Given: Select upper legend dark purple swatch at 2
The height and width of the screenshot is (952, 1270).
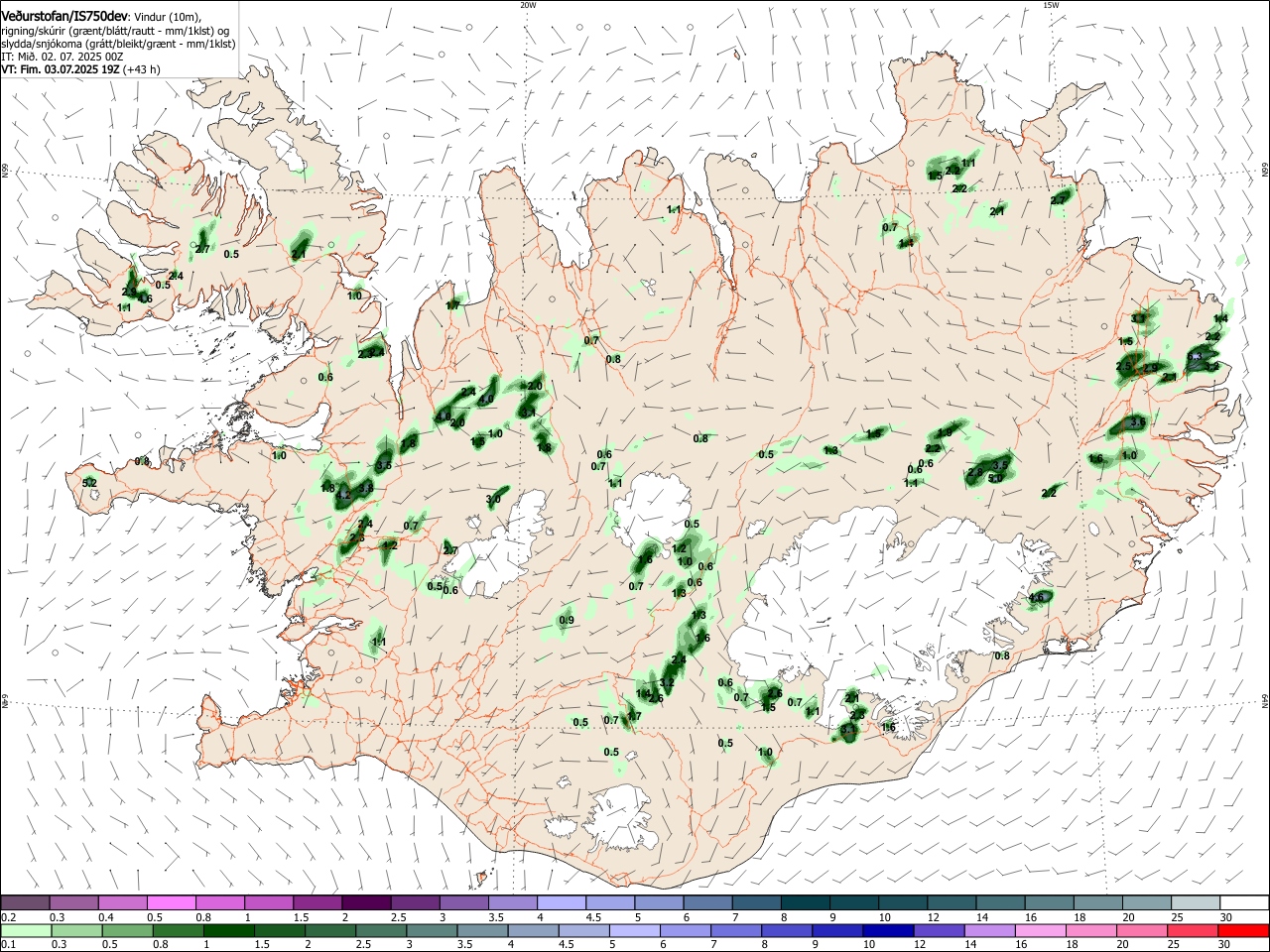Looking at the screenshot, I should click(365, 902).
